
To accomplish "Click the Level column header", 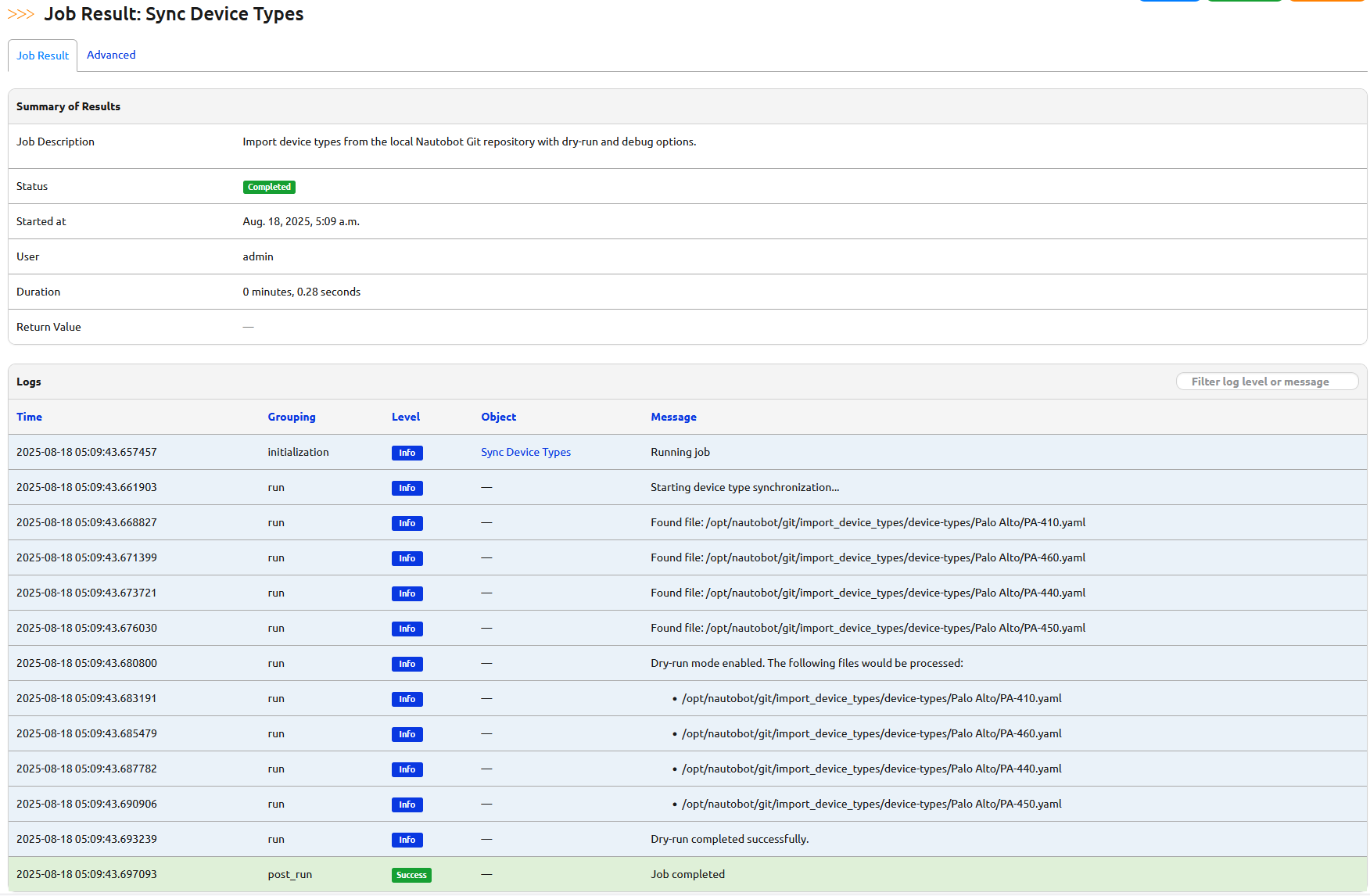I will [x=405, y=417].
